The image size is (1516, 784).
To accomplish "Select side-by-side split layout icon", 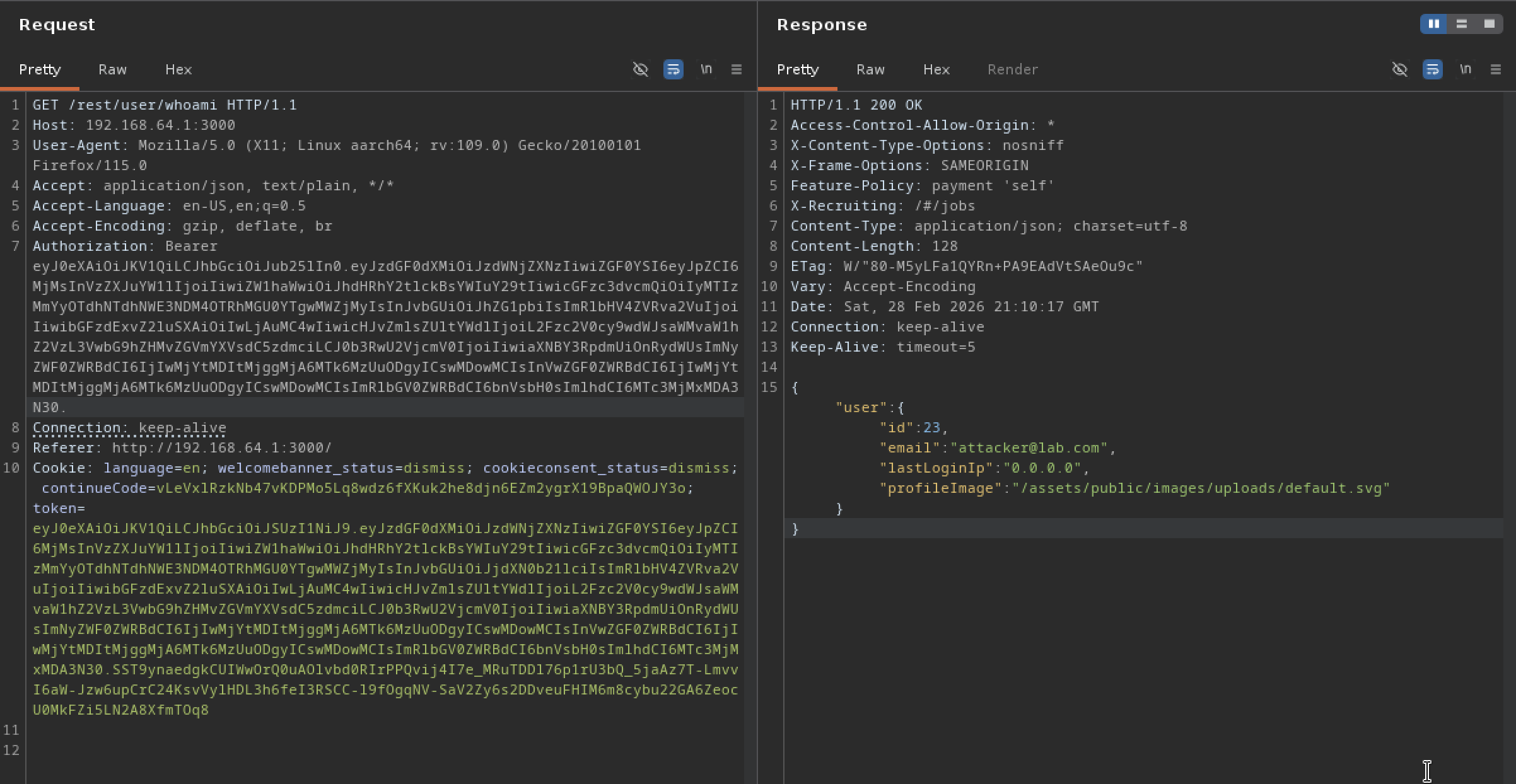I will [x=1433, y=24].
